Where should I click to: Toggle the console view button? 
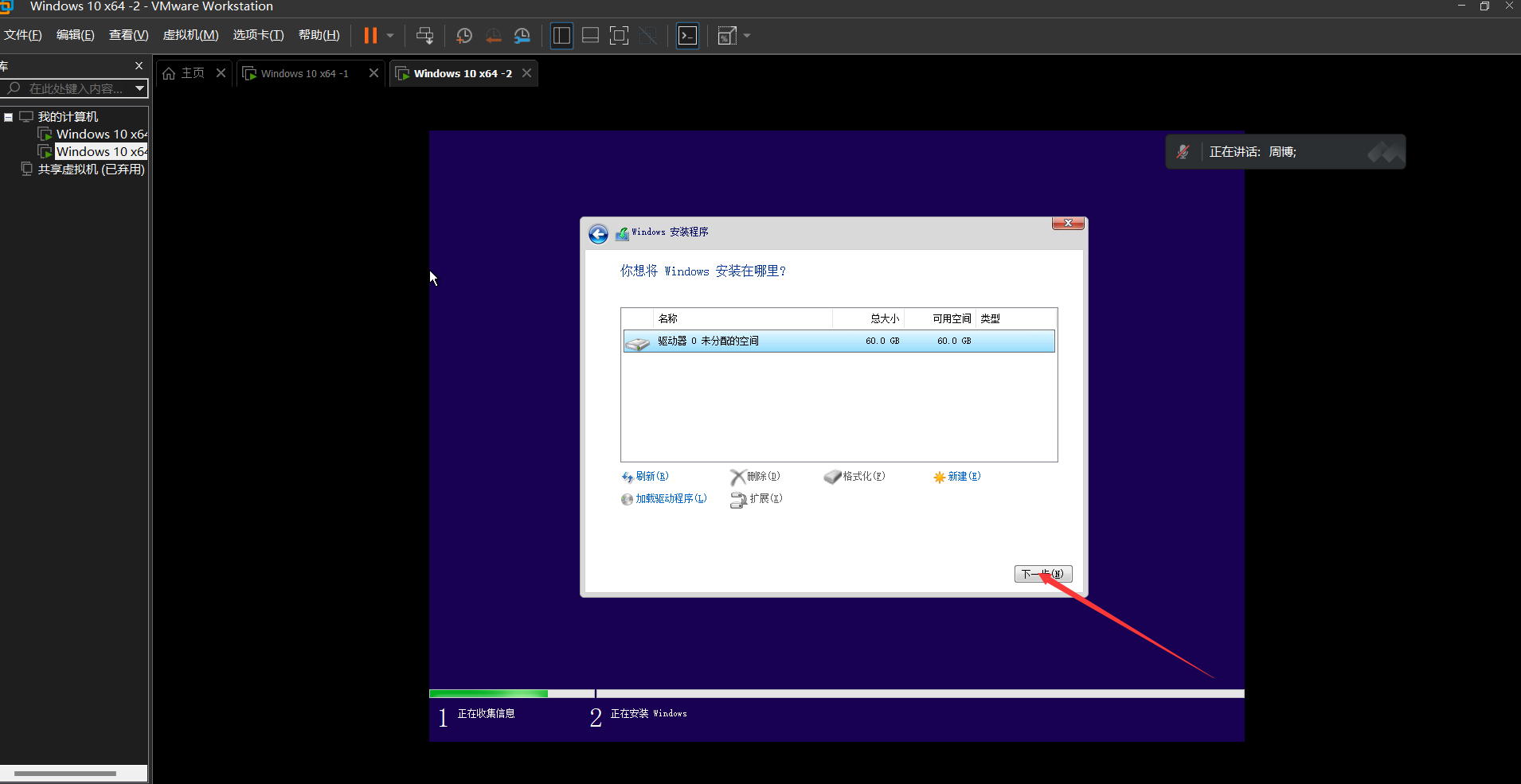click(687, 36)
